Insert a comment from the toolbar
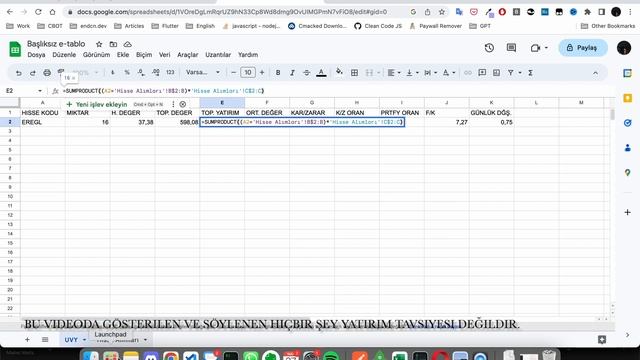The width and height of the screenshot is (640, 360). [x=482, y=73]
